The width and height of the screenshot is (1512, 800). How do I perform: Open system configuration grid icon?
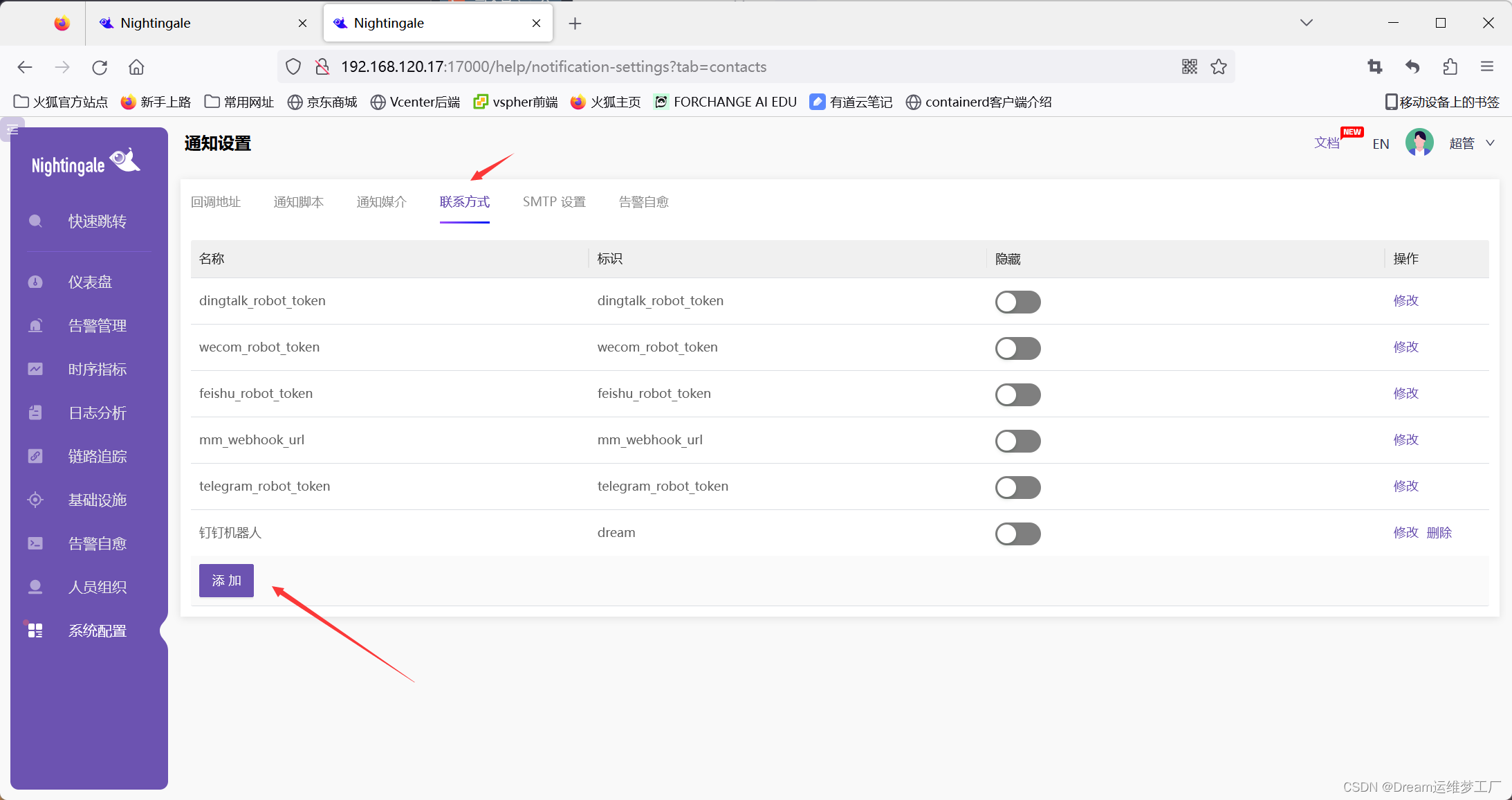(35, 630)
